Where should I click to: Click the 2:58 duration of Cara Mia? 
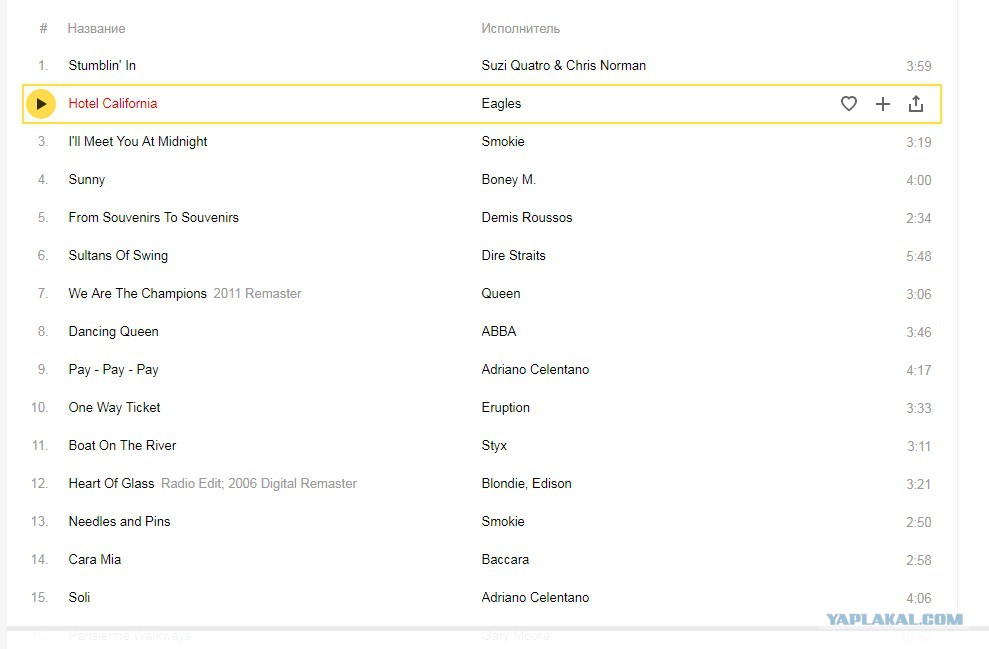tap(918, 560)
